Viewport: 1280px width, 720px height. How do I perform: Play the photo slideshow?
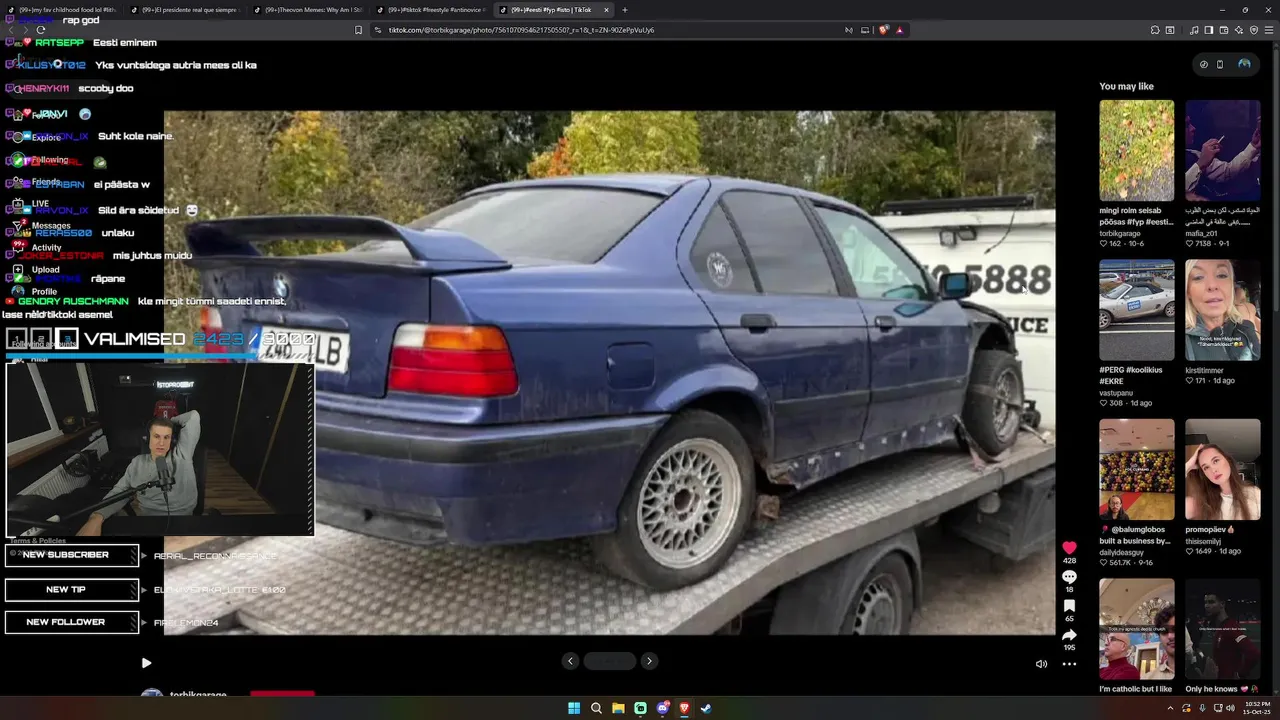[x=146, y=663]
